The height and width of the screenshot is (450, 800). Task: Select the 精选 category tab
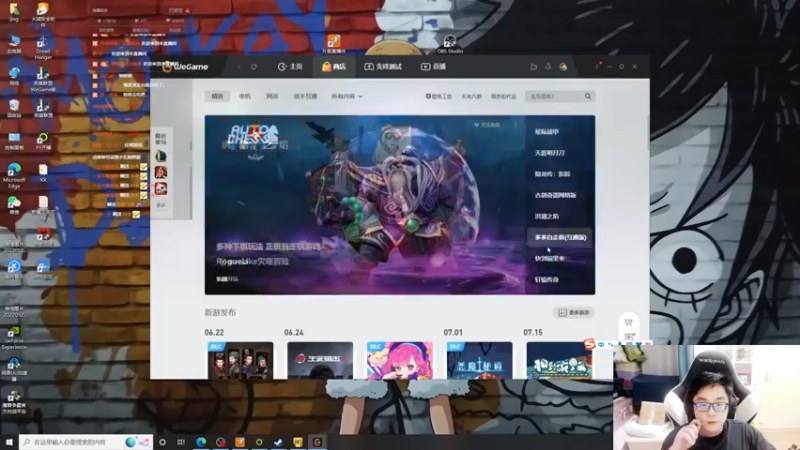(217, 96)
